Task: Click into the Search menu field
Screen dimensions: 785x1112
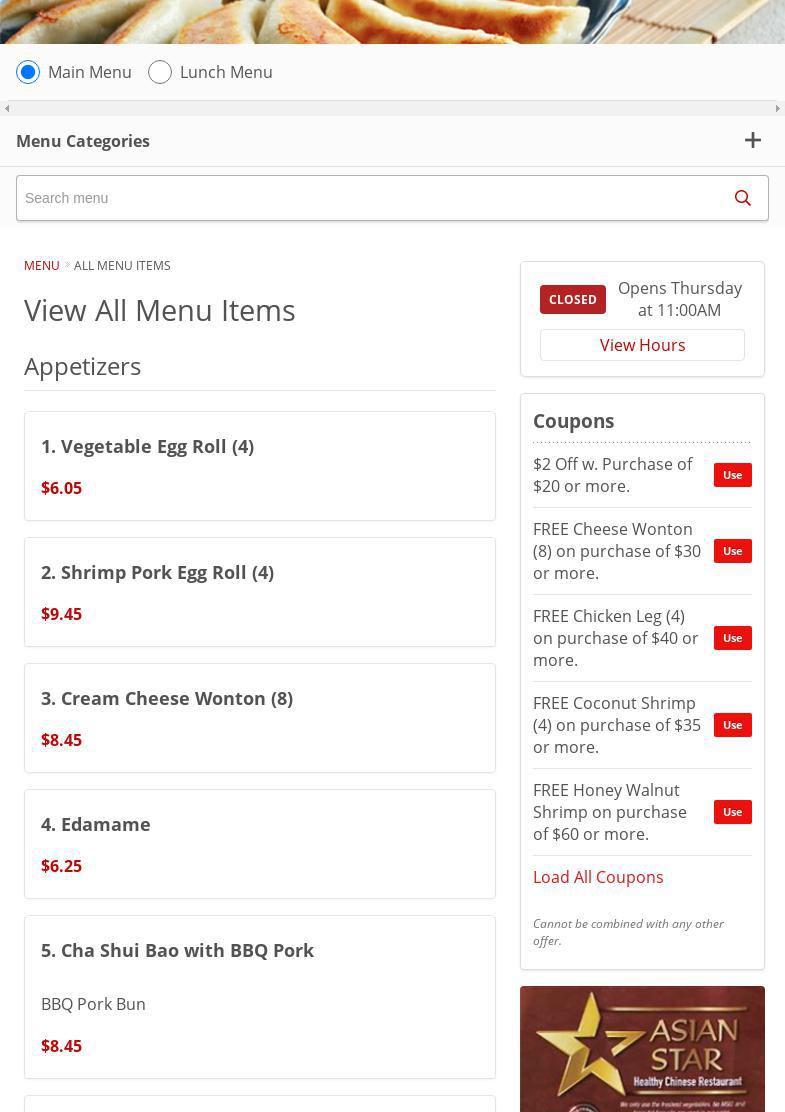Action: pyautogui.click(x=370, y=198)
